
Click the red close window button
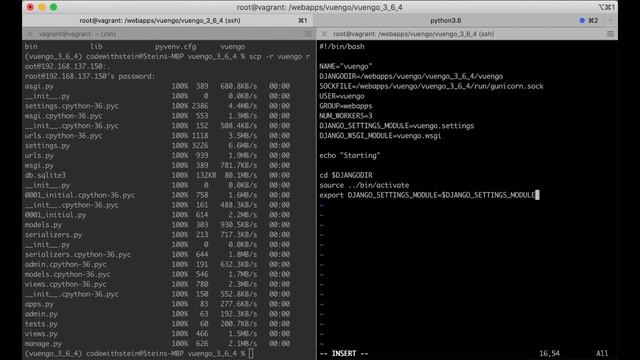[30, 7]
